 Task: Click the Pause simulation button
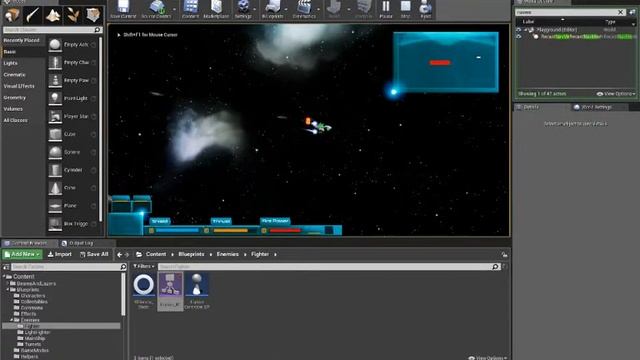point(386,7)
